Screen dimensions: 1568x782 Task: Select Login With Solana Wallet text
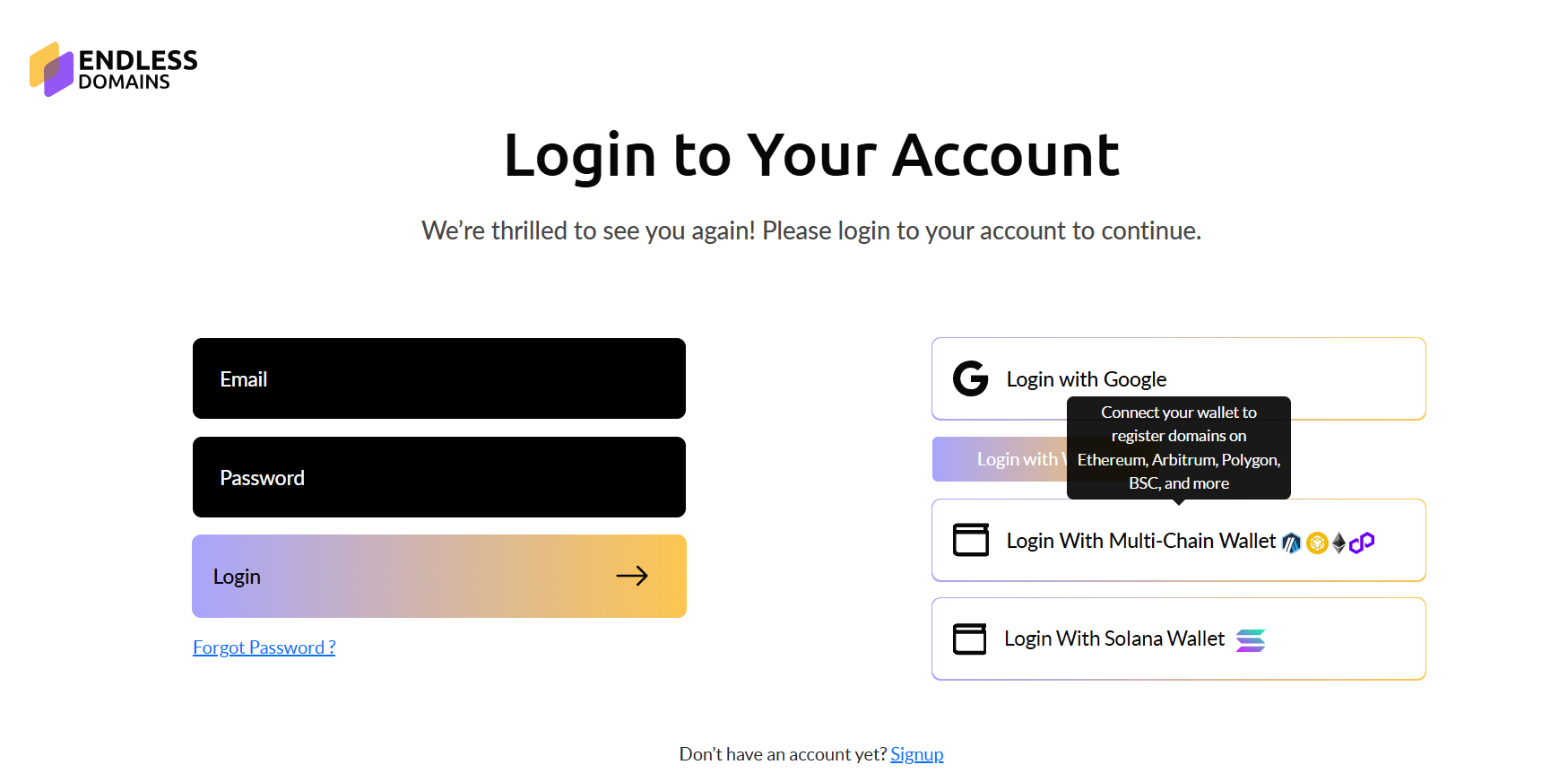click(1113, 639)
